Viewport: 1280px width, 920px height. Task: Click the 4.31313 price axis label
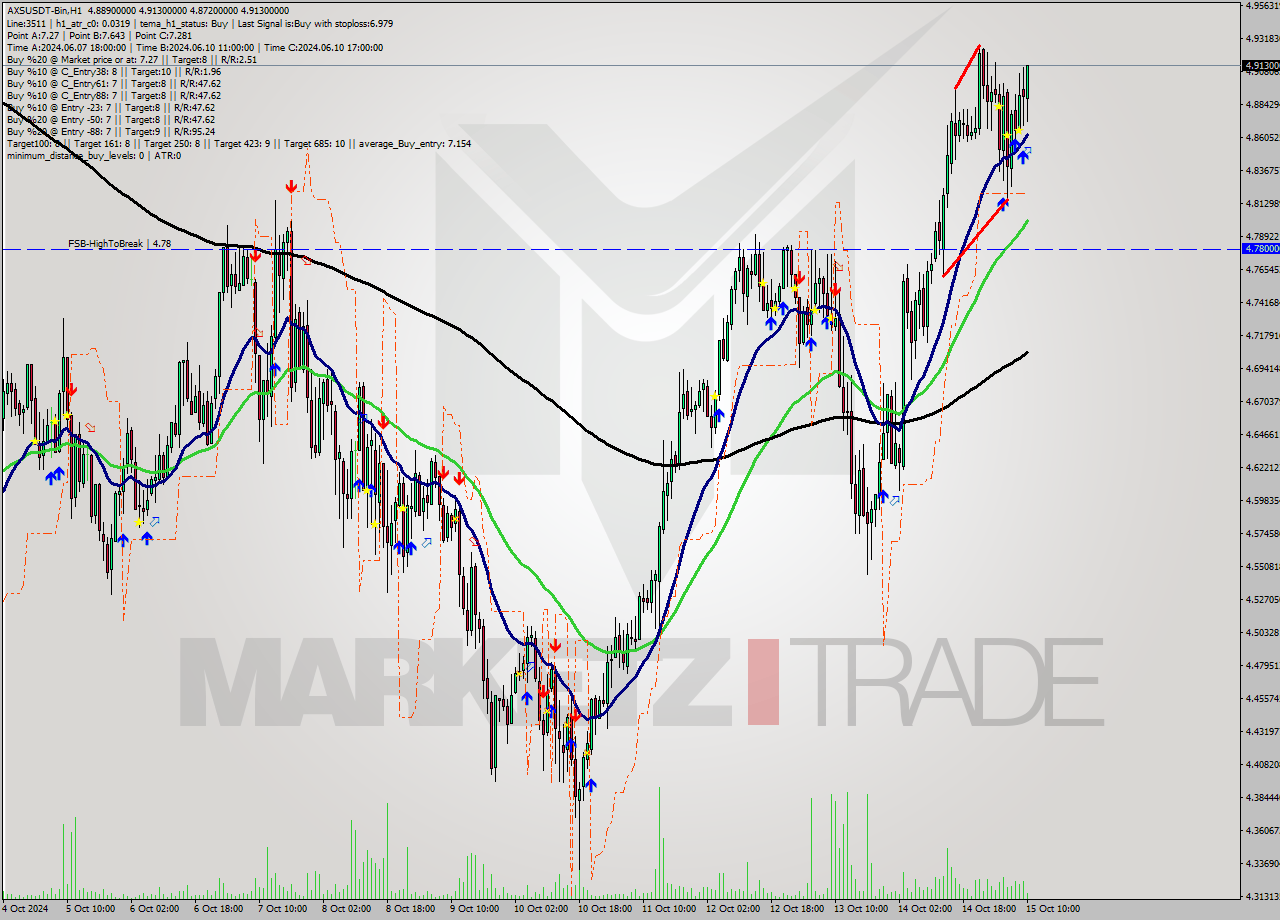[1261, 896]
